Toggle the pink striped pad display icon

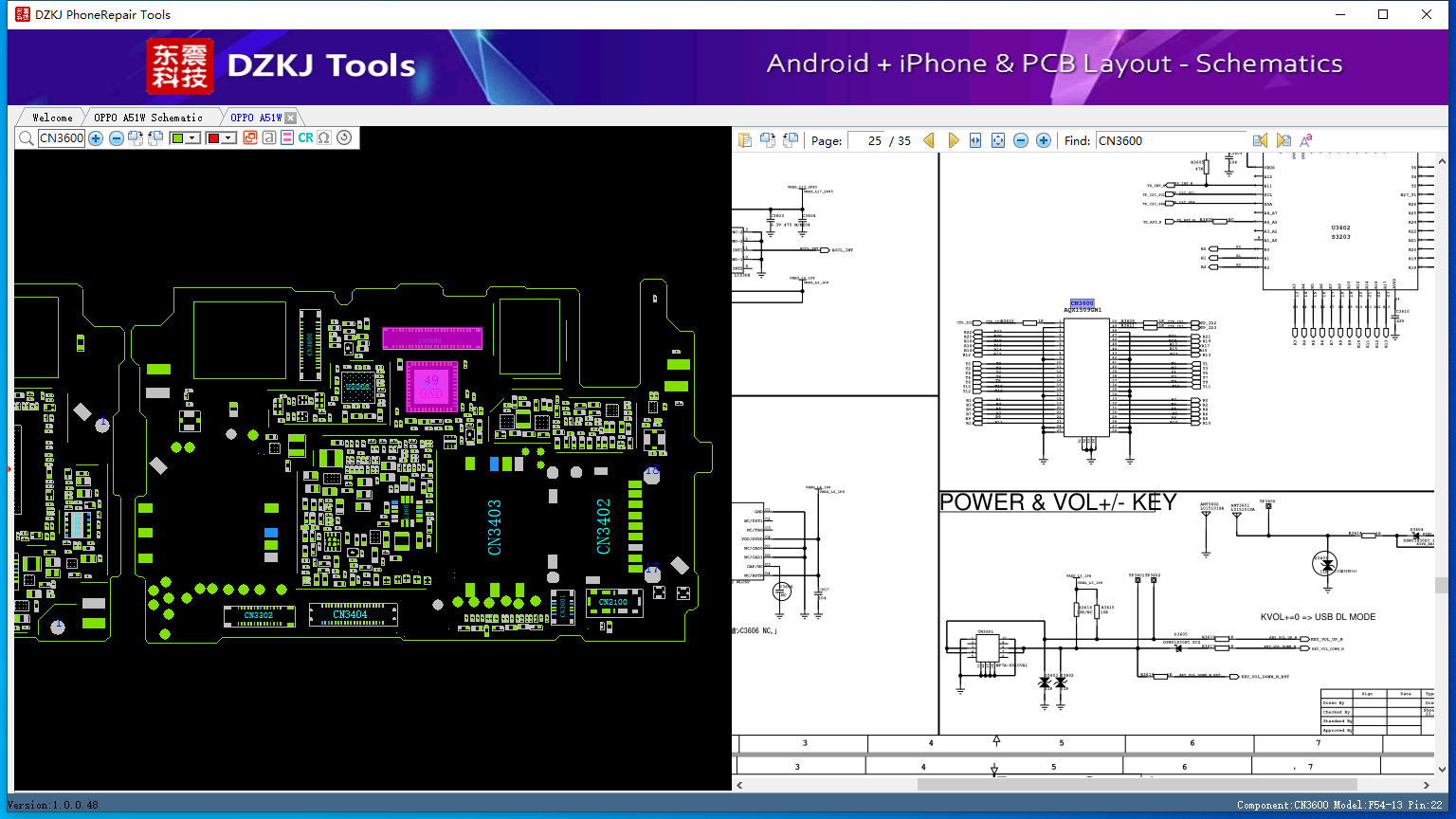pyautogui.click(x=287, y=138)
